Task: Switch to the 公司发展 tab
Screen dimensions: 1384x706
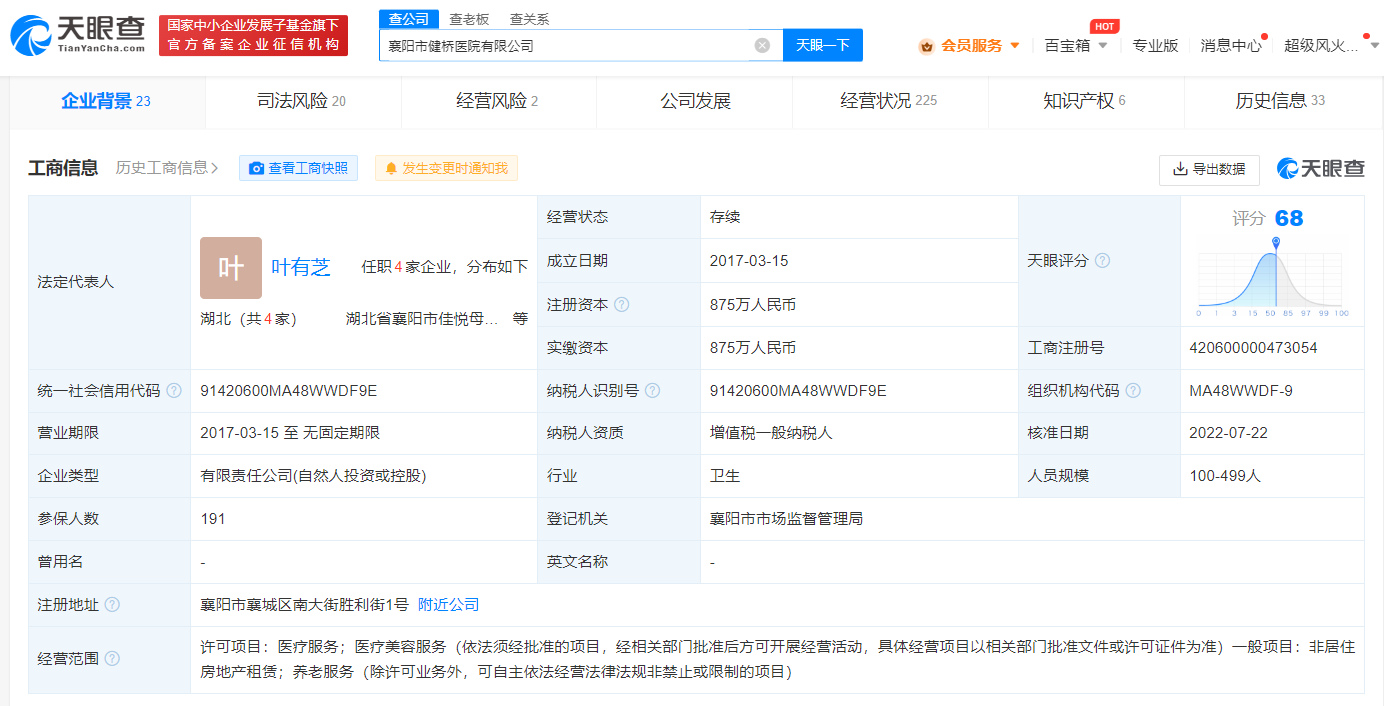Action: click(x=695, y=101)
